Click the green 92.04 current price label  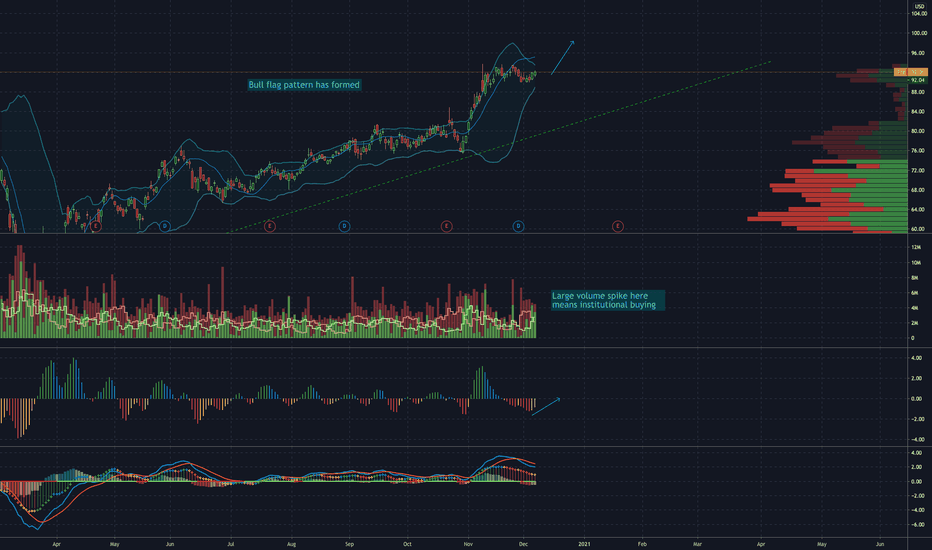[918, 80]
